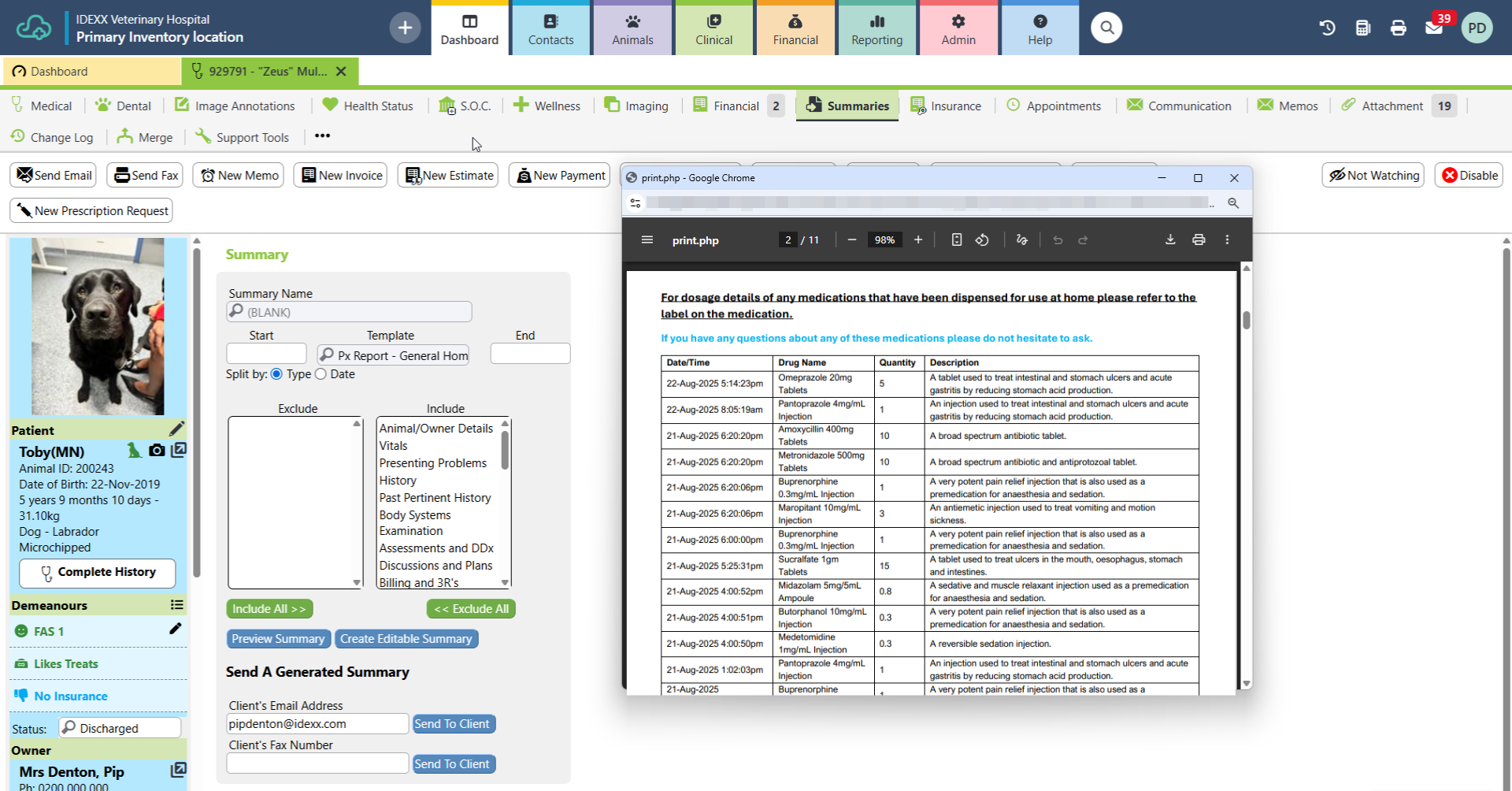1512x791 pixels.
Task: Toggle the Not Watching button
Action: (1374, 176)
